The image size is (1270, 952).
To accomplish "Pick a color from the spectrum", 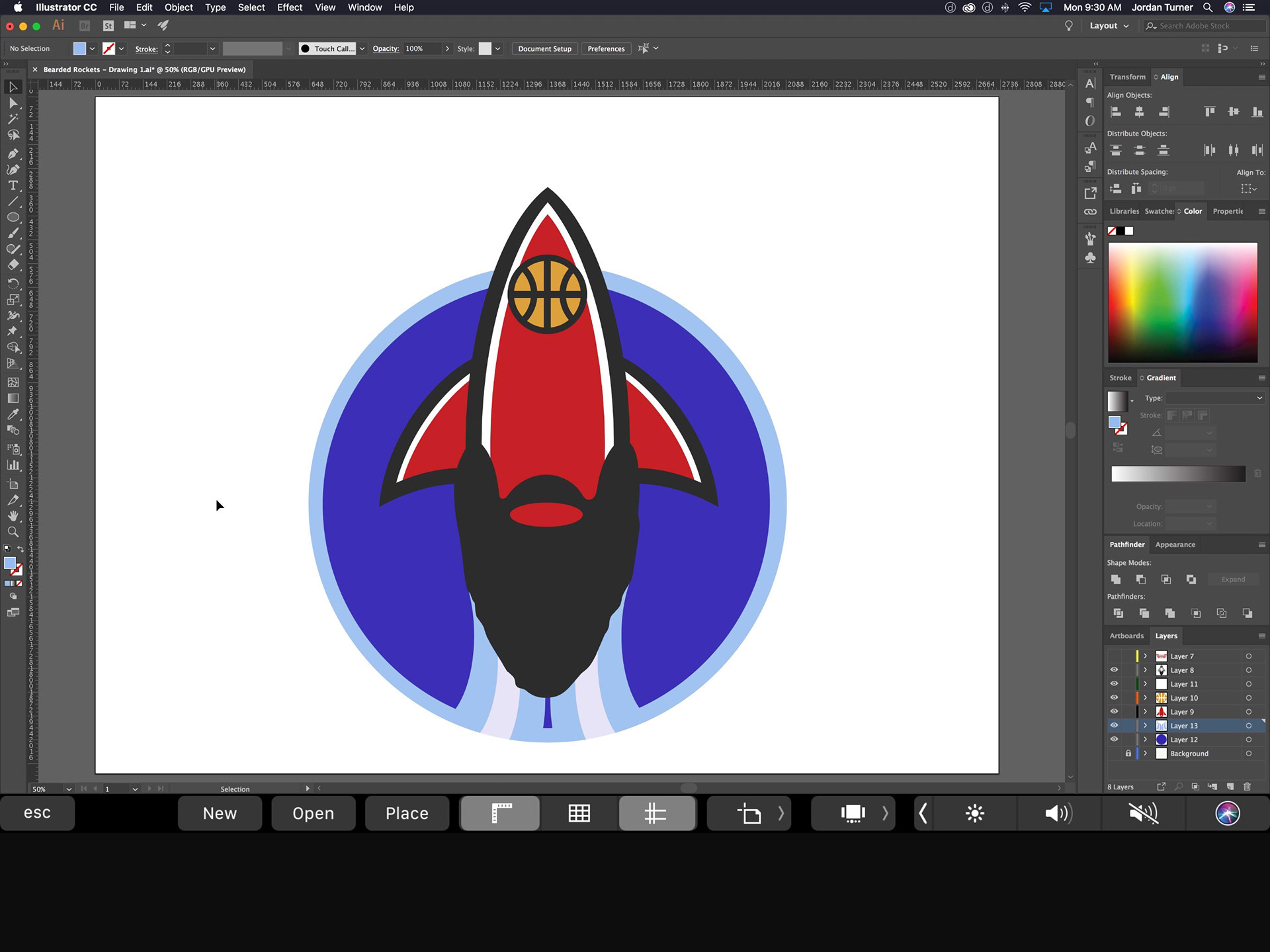I will pos(1182,302).
